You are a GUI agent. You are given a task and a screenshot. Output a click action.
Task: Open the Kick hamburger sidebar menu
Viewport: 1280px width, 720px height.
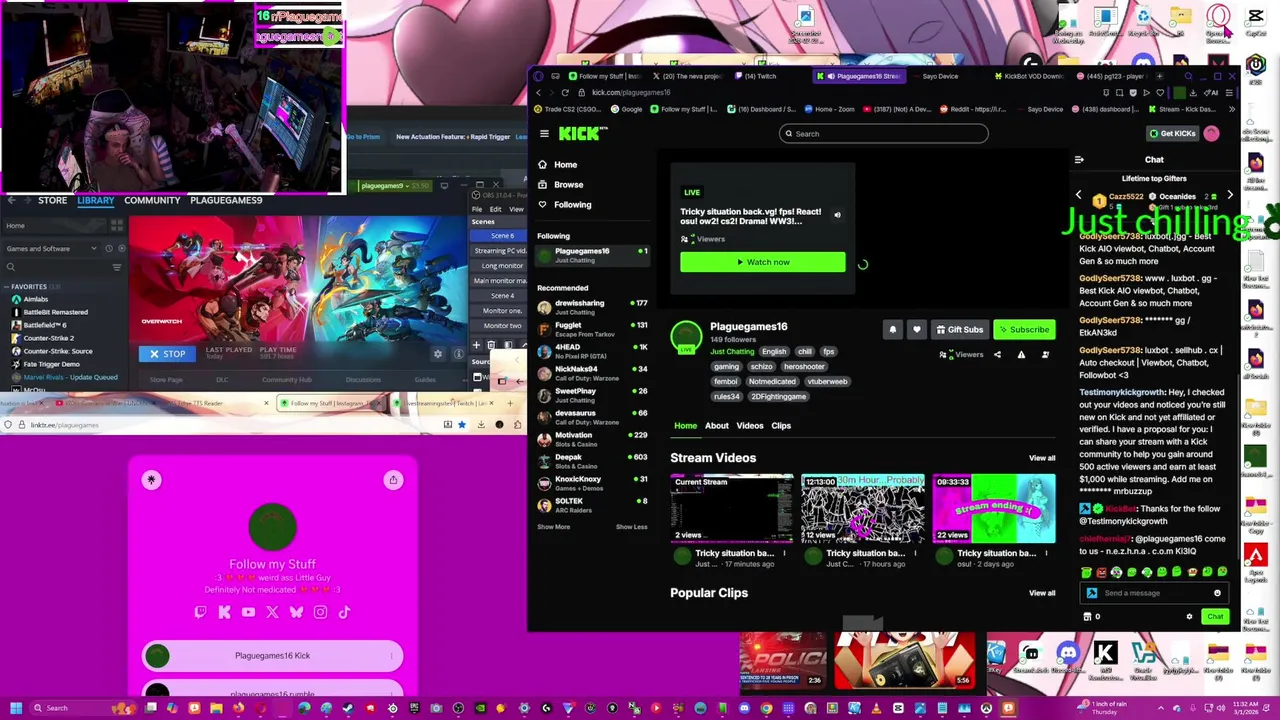(x=544, y=133)
